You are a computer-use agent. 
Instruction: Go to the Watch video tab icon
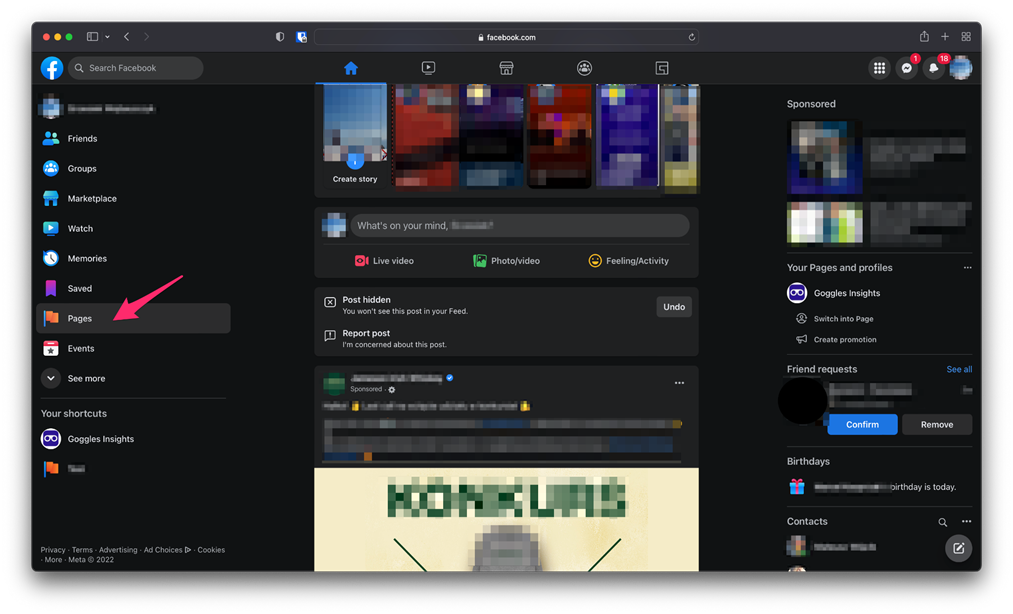pos(428,68)
